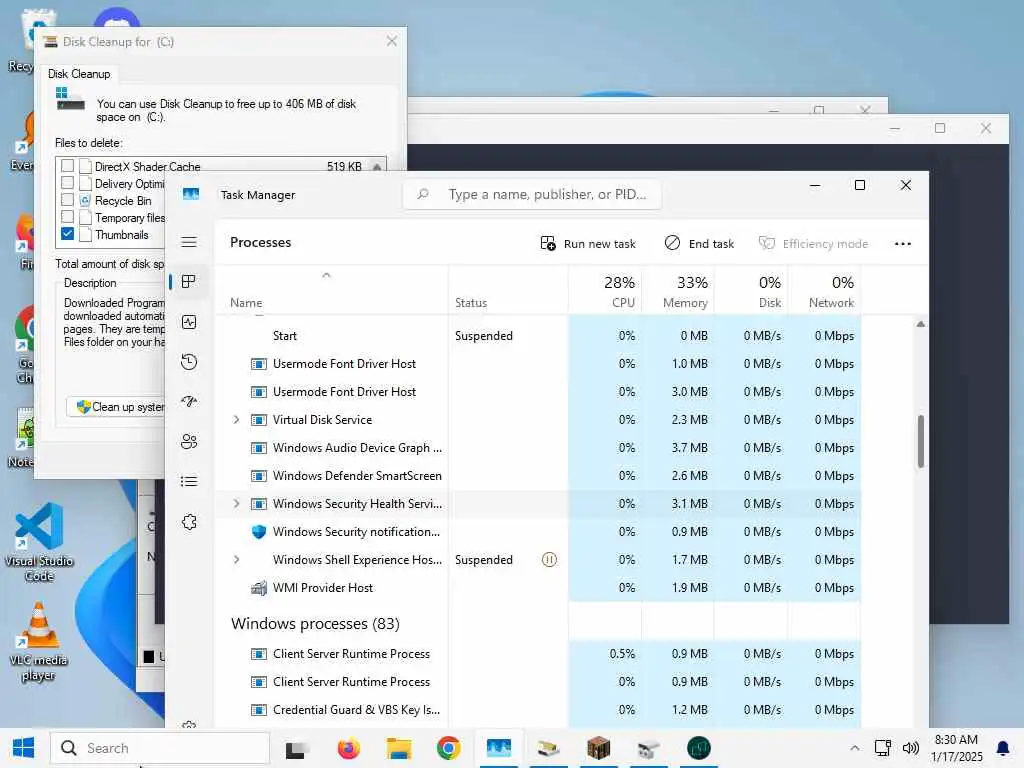Check DirectX Shader Cache in Disk Cleanup
Viewport: 1024px width, 768px height.
[67, 166]
